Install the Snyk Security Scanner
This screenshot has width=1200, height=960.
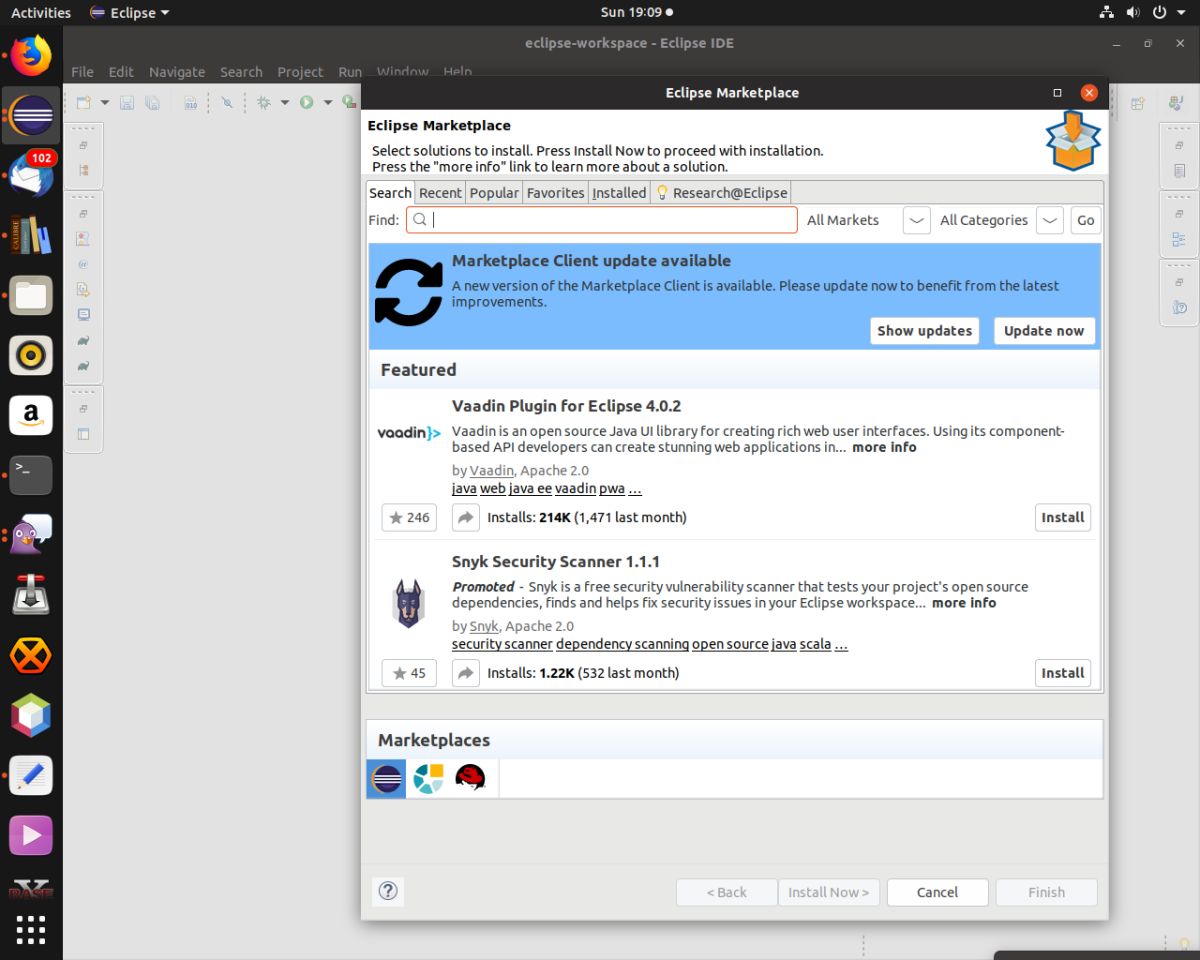tap(1062, 673)
